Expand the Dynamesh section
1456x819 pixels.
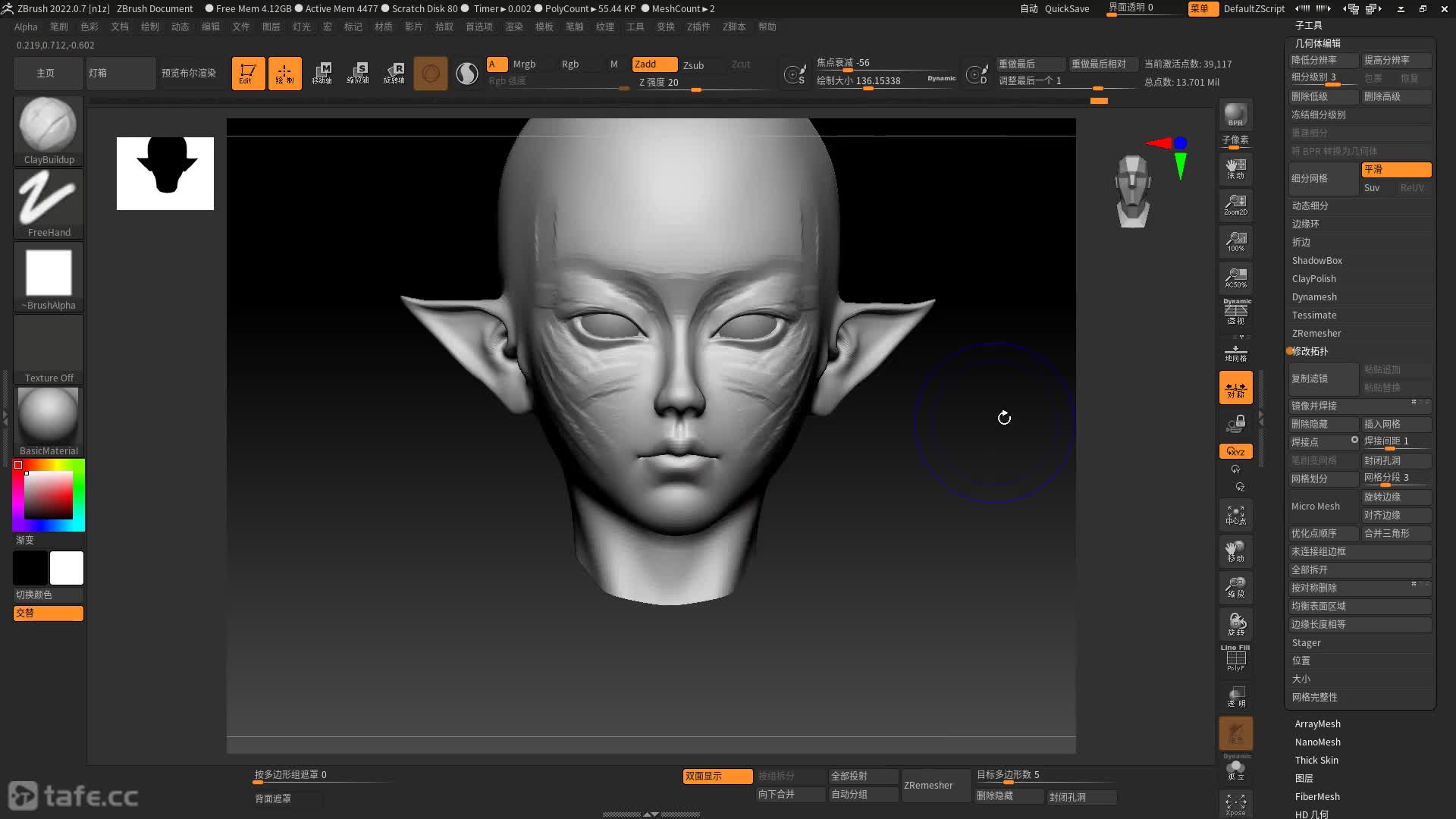click(1314, 297)
